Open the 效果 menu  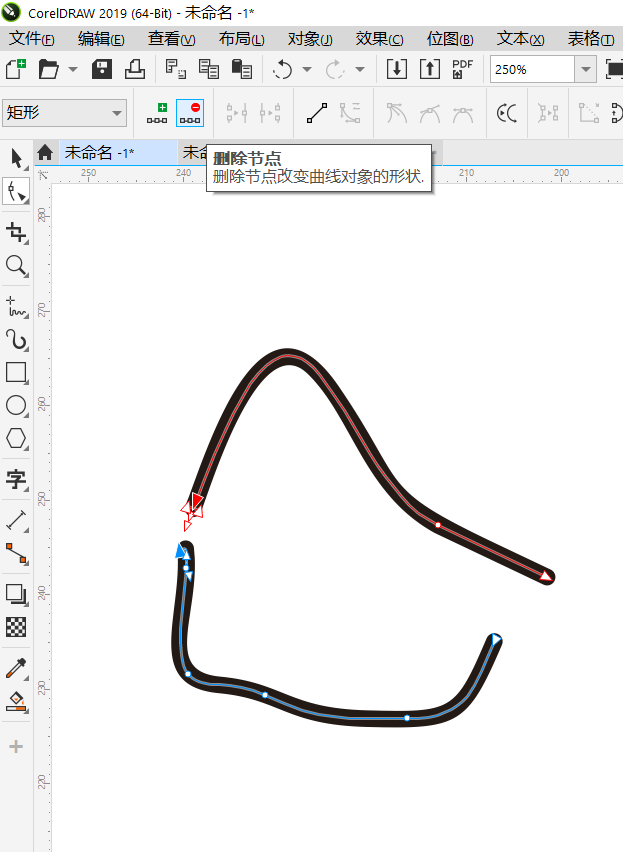[x=379, y=39]
